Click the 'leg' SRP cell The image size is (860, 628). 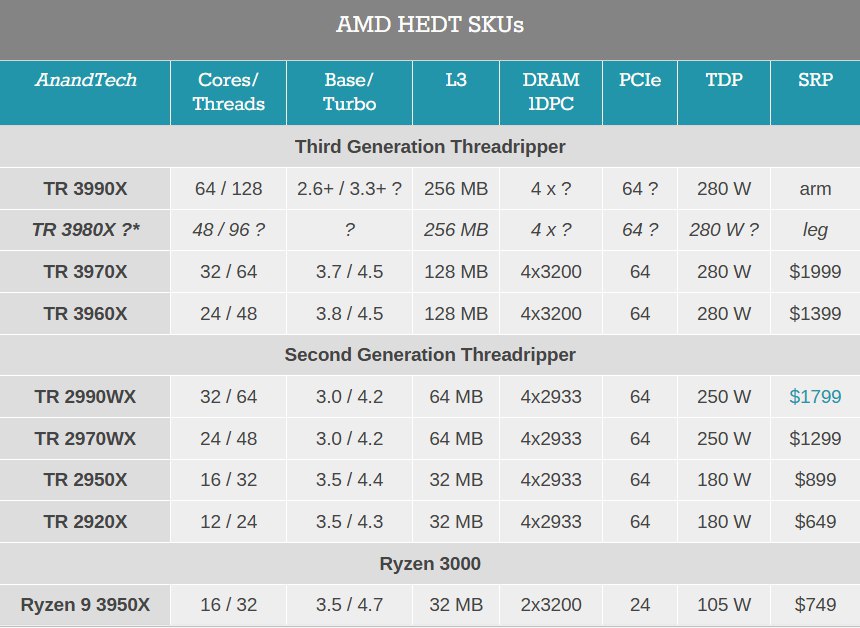(815, 230)
